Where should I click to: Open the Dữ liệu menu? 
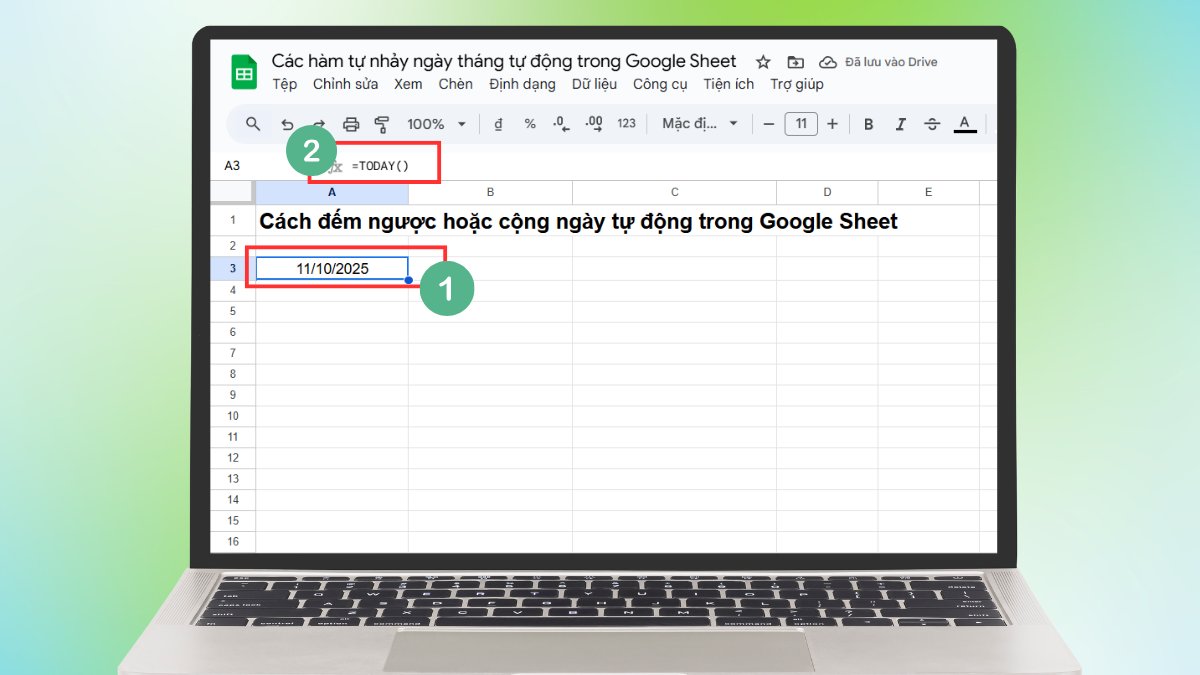pyautogui.click(x=595, y=84)
